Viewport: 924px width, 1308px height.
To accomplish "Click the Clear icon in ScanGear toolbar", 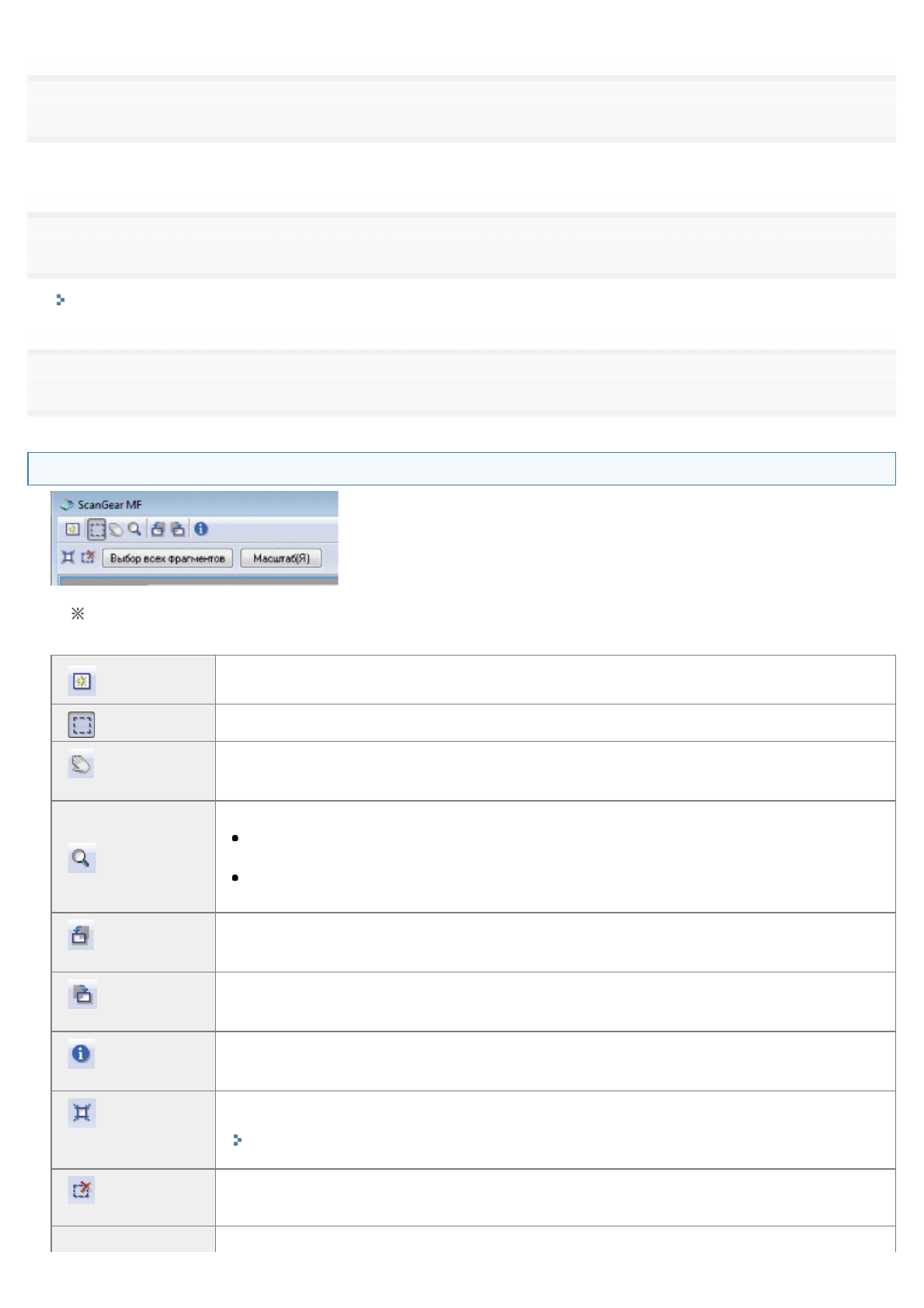I will [72, 530].
